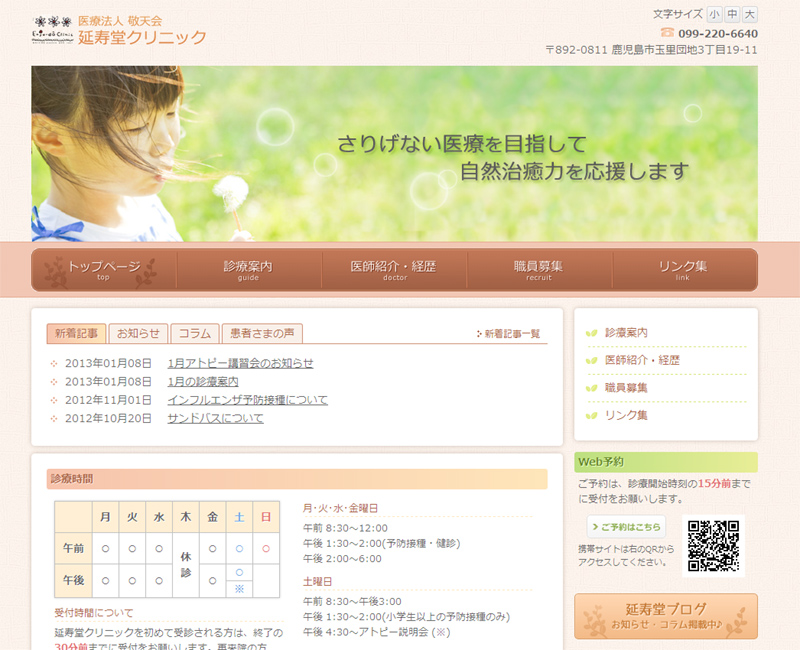Image resolution: width=800 pixels, height=650 pixels.
Task: Switch to the コラム tab
Action: click(x=195, y=334)
